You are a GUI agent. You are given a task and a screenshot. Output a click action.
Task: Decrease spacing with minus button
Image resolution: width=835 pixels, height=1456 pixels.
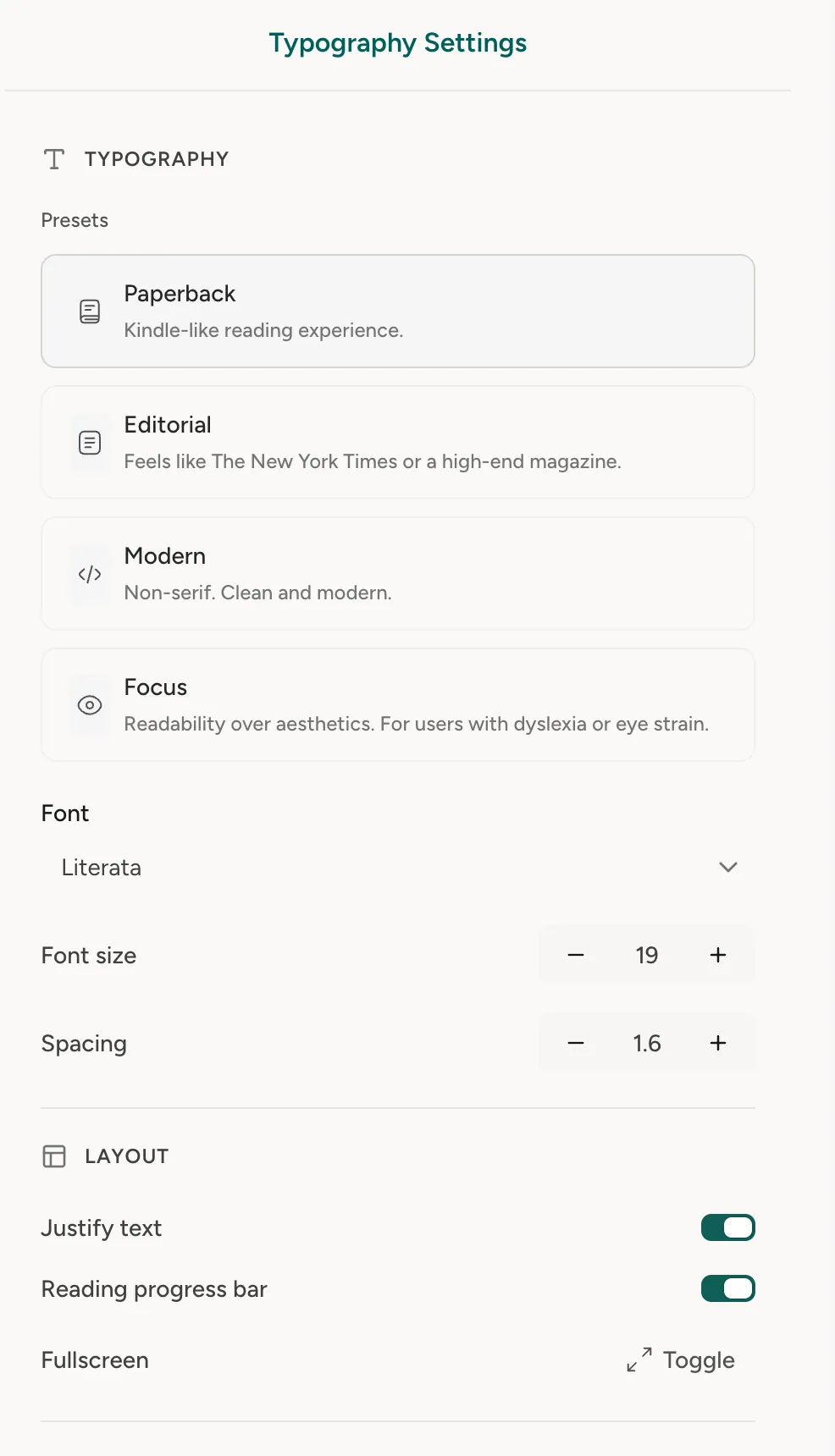pyautogui.click(x=576, y=1043)
